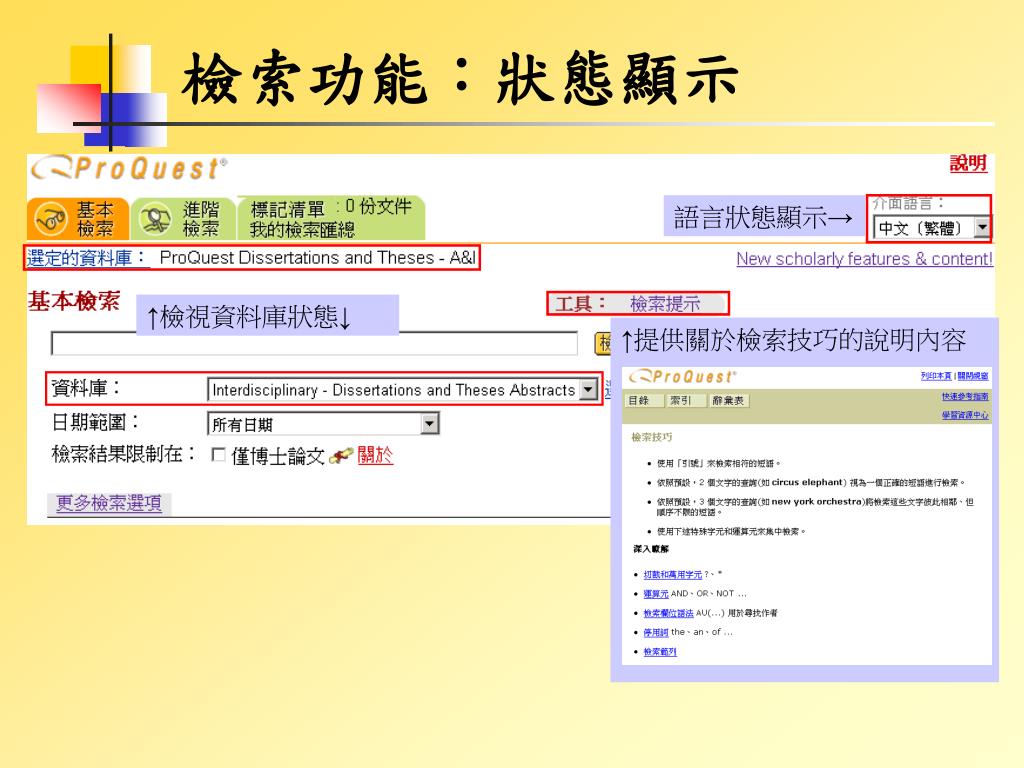Switch to the 基本檢索 tab
This screenshot has height=768, width=1024.
pyautogui.click(x=78, y=219)
